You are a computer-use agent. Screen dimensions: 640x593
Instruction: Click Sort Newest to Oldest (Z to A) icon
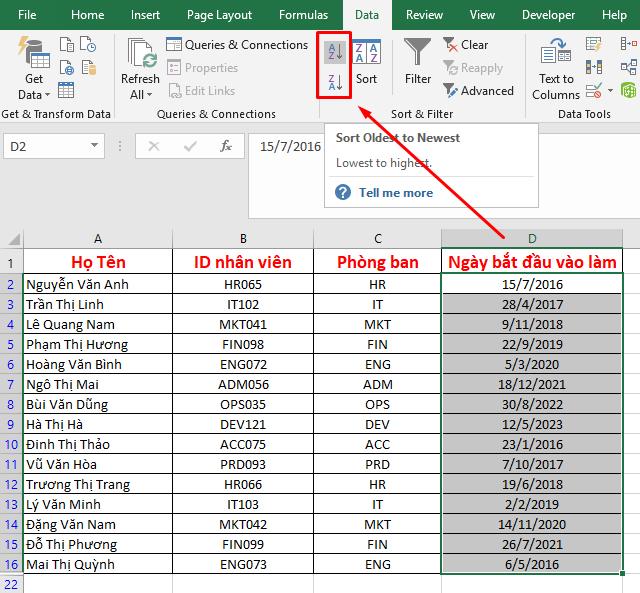334,82
